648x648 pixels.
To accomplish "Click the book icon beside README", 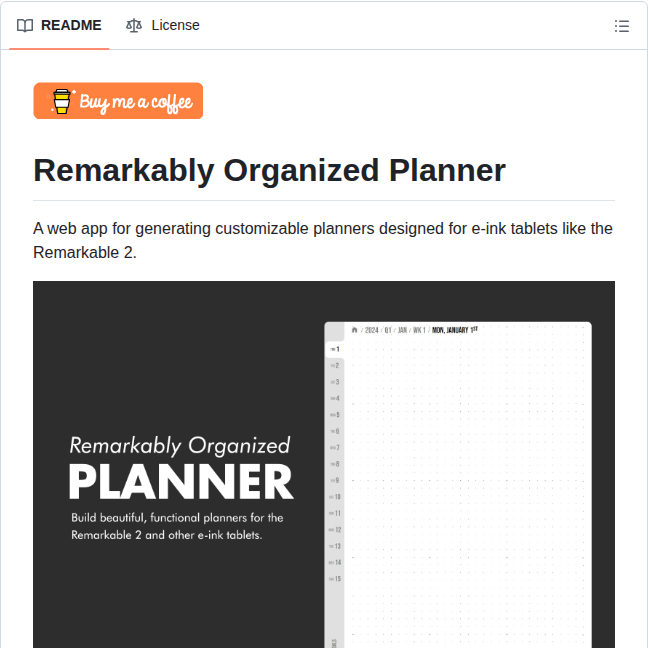I will [25, 25].
